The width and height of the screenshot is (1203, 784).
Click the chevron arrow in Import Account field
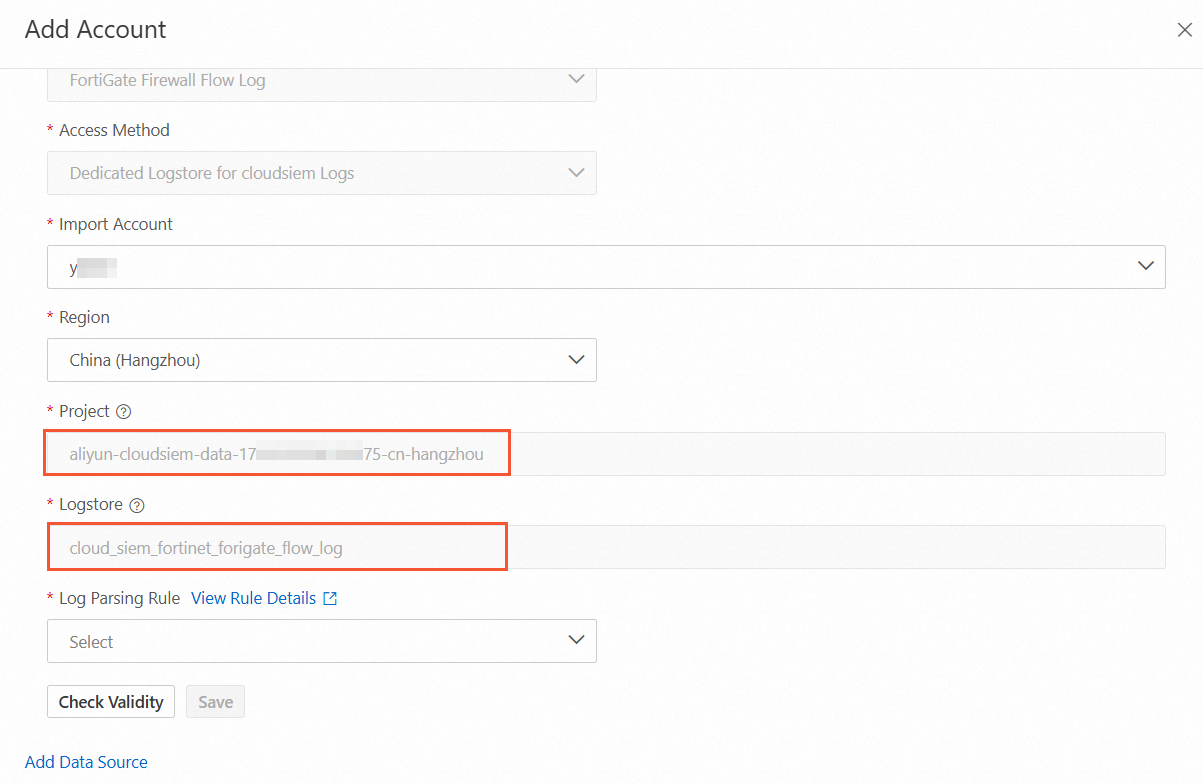pos(1146,267)
